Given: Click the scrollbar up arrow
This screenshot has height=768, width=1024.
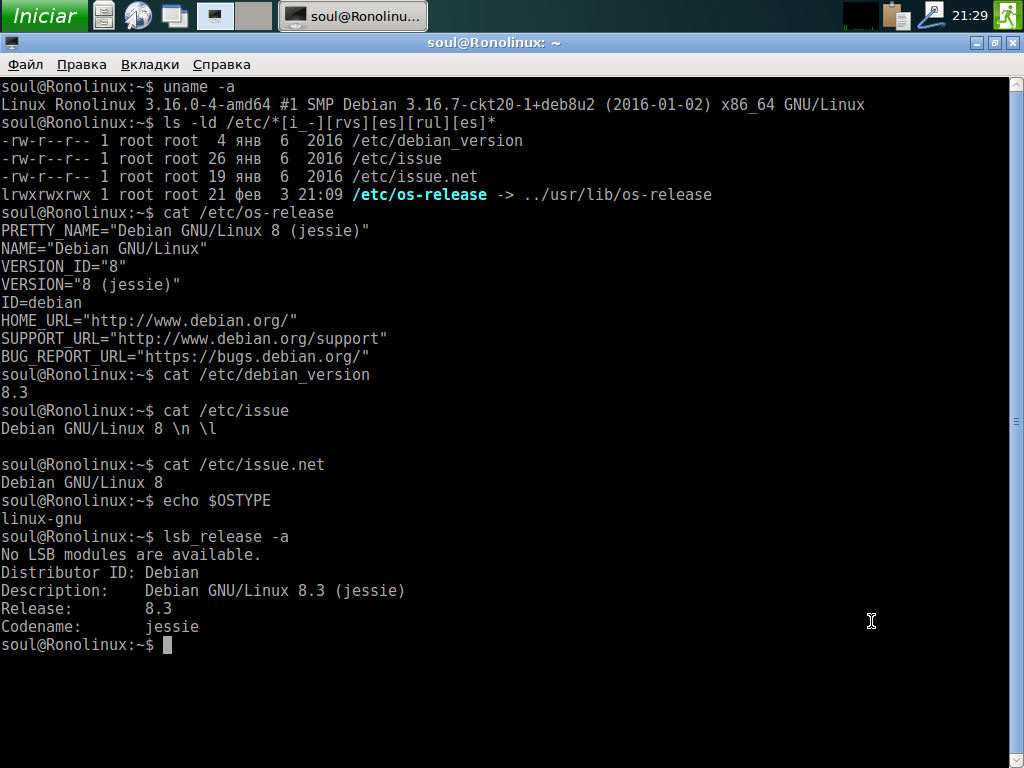Looking at the screenshot, I should tap(1016, 84).
